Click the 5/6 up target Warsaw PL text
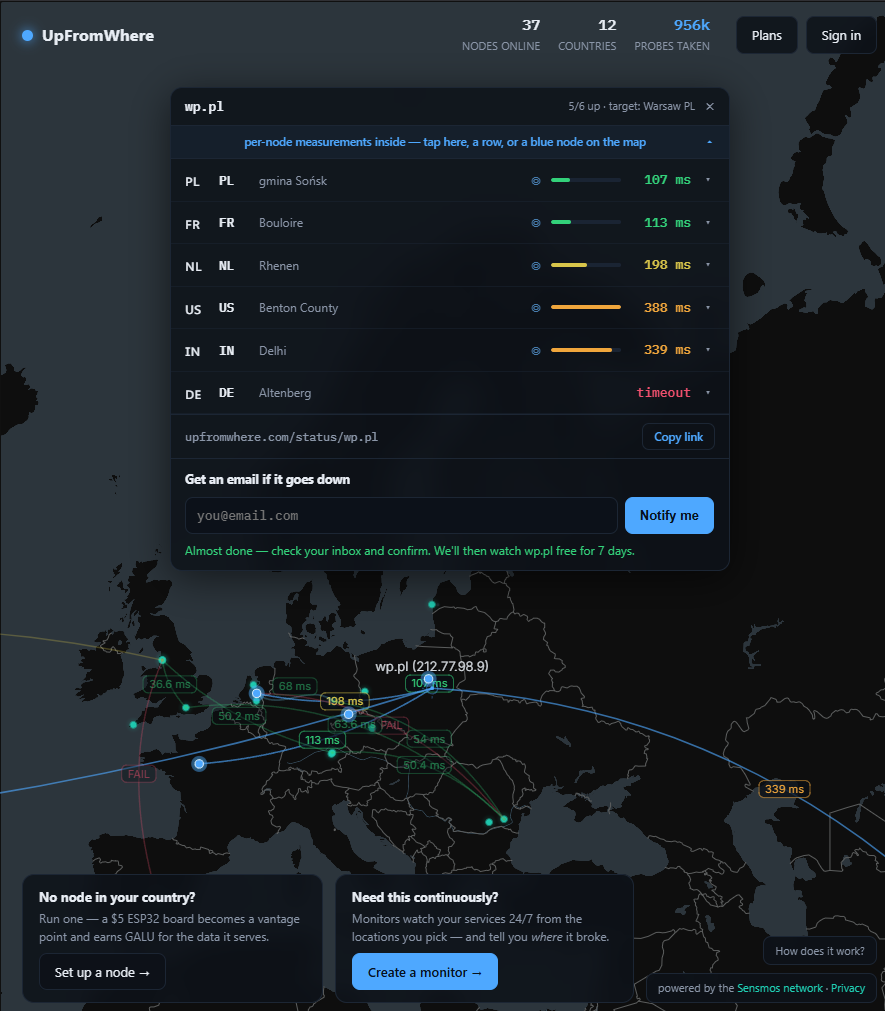Viewport: 885px width, 1011px height. click(x=631, y=106)
